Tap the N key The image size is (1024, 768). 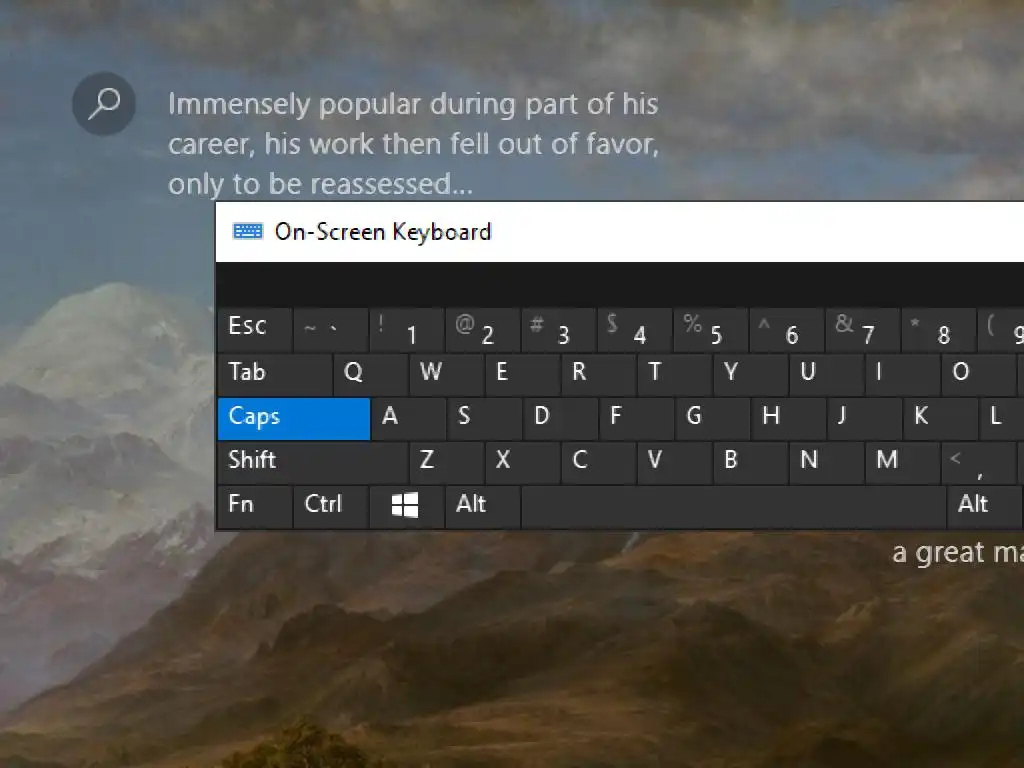[x=827, y=462]
